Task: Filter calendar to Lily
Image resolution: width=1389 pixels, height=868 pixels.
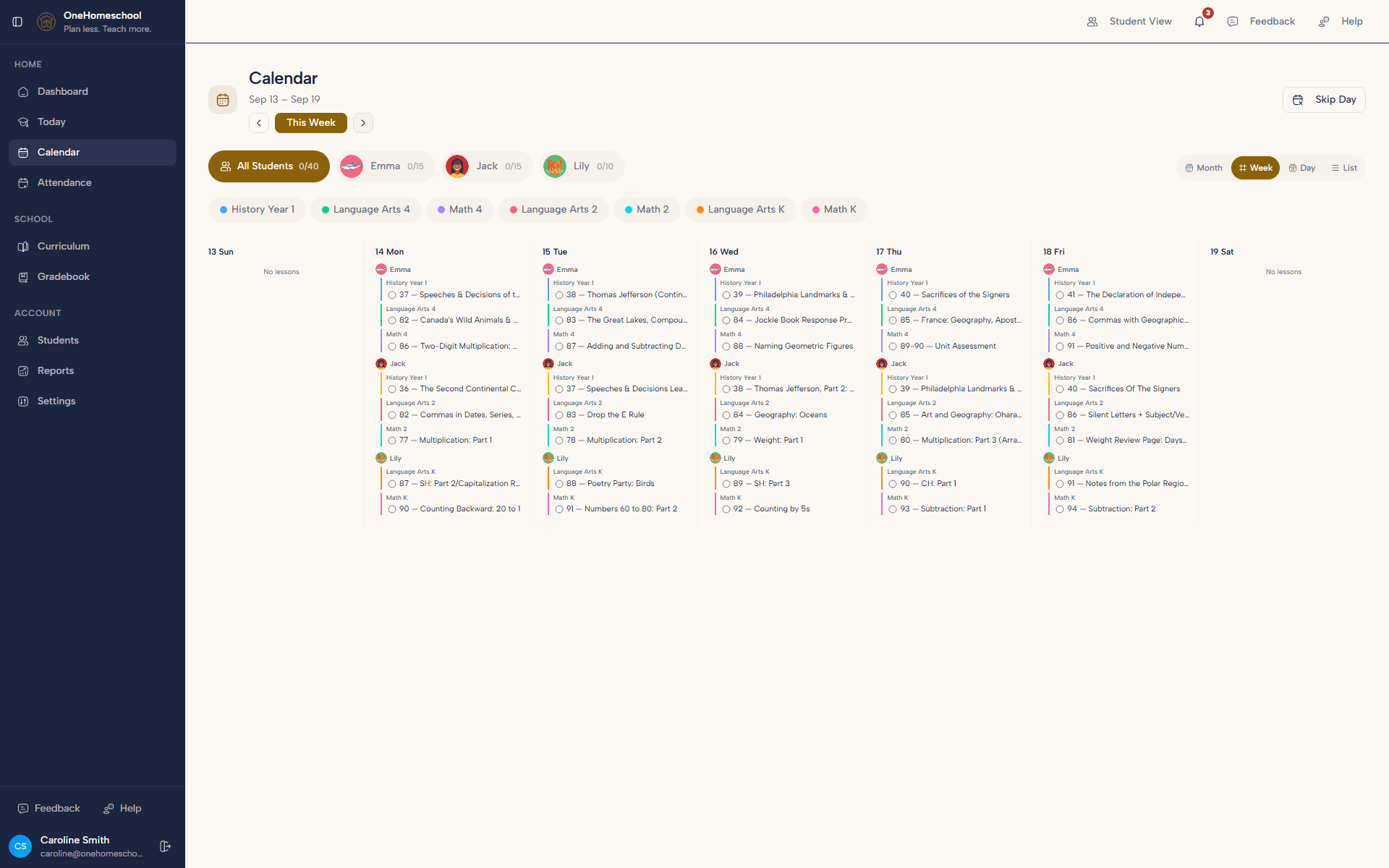Action: (x=582, y=166)
